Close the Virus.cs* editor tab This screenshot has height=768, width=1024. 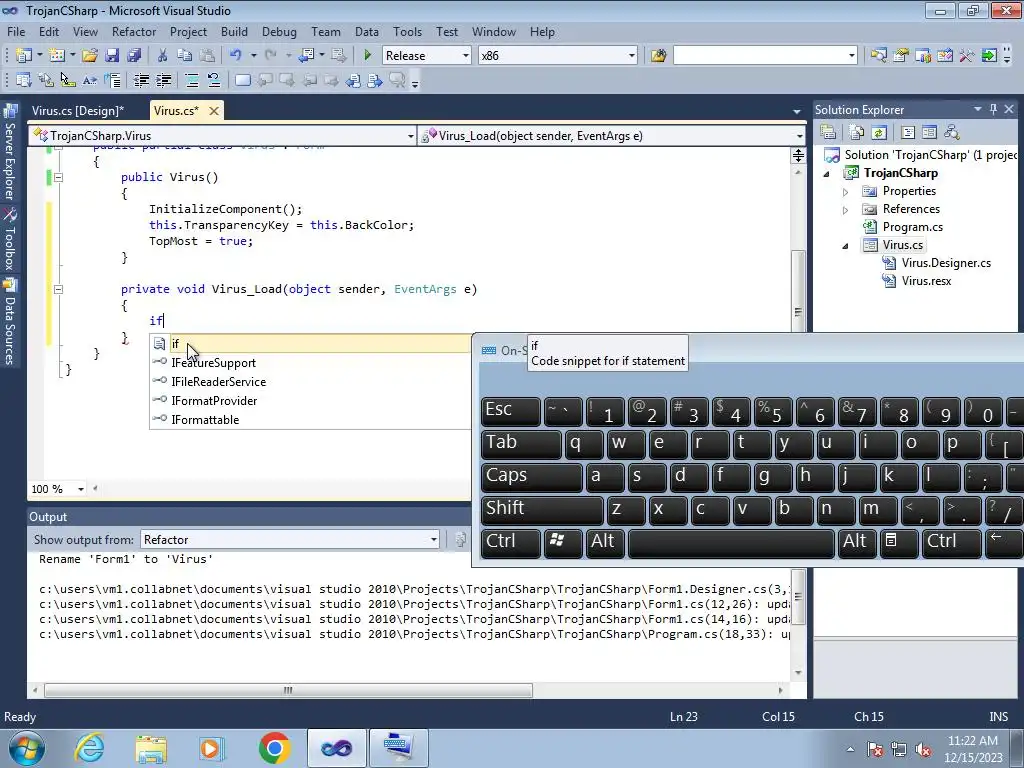(214, 111)
